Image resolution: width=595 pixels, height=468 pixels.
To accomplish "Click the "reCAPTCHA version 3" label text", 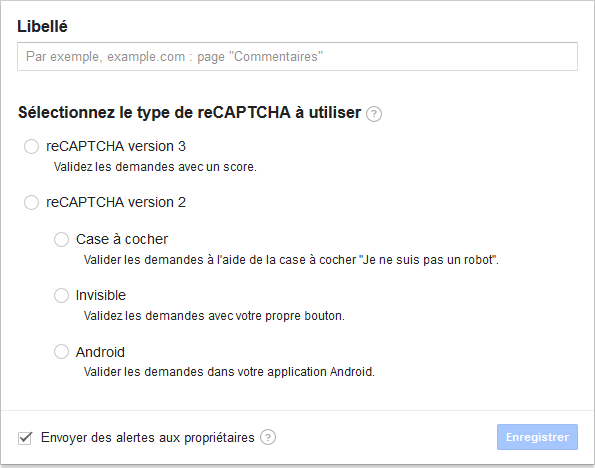I will coord(116,146).
